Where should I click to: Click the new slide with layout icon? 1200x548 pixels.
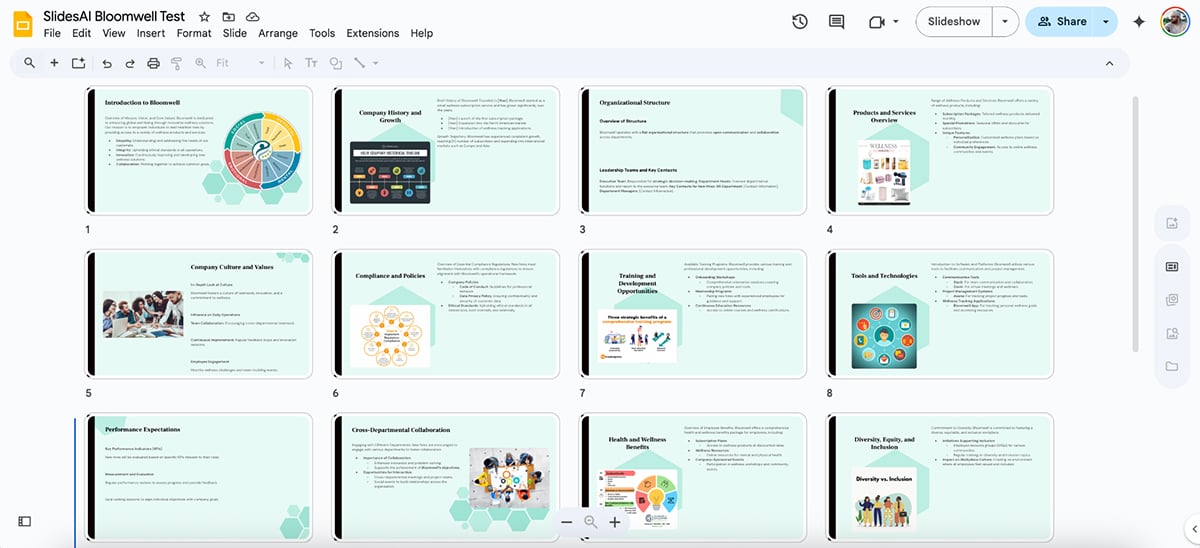click(x=78, y=63)
